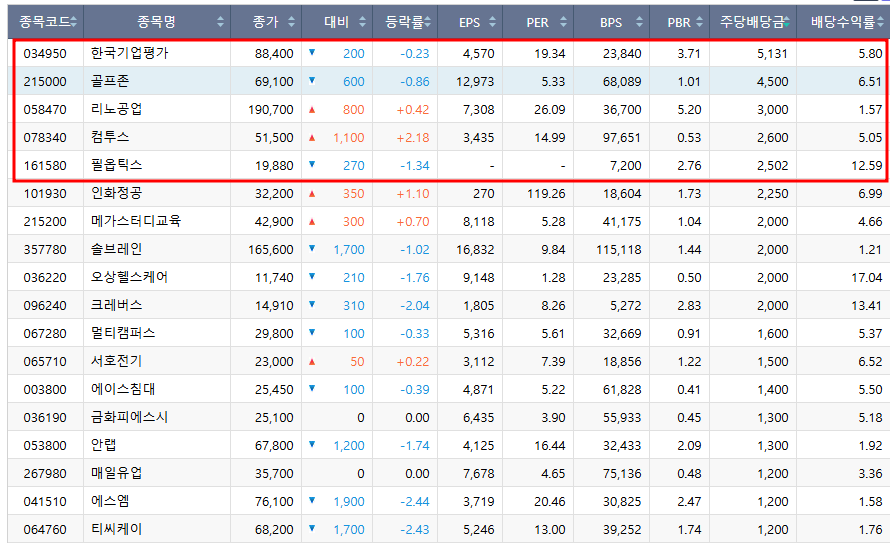Click down arrow in 에스엠 row
Viewport: 890px width, 543px height.
(x=312, y=500)
